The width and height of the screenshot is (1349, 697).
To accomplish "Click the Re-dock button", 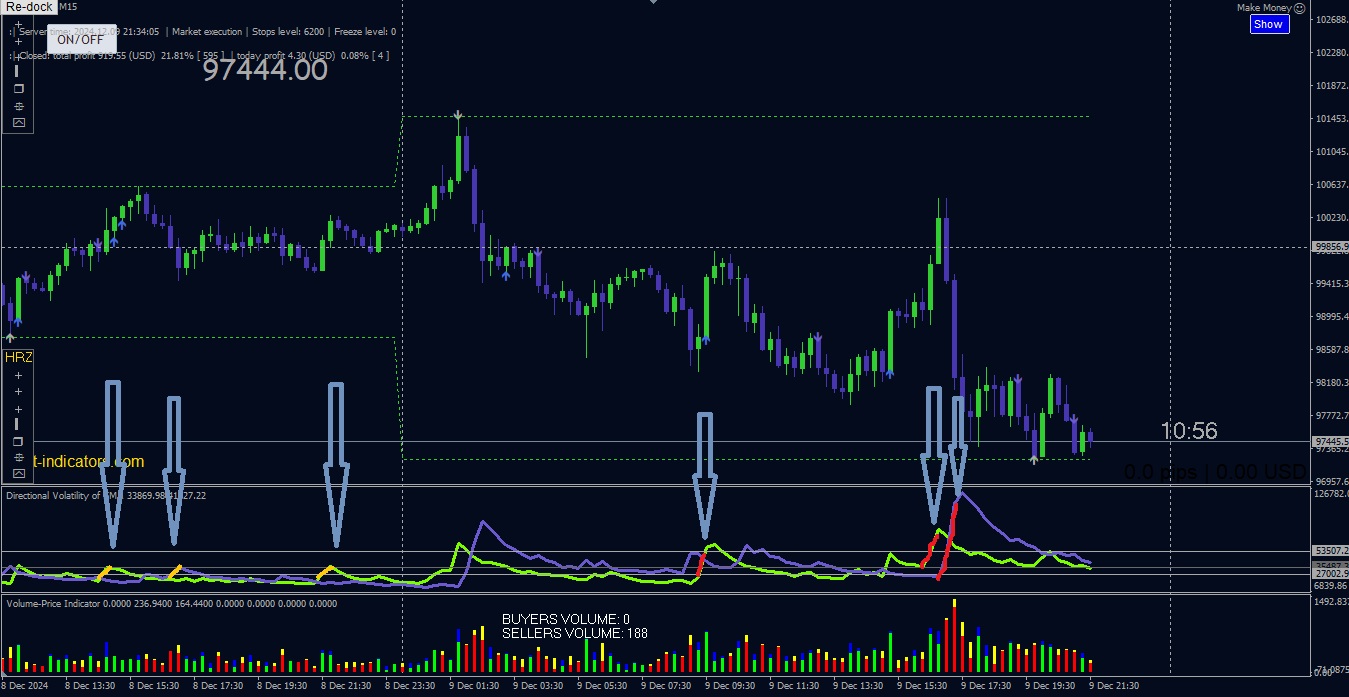I will [29, 7].
